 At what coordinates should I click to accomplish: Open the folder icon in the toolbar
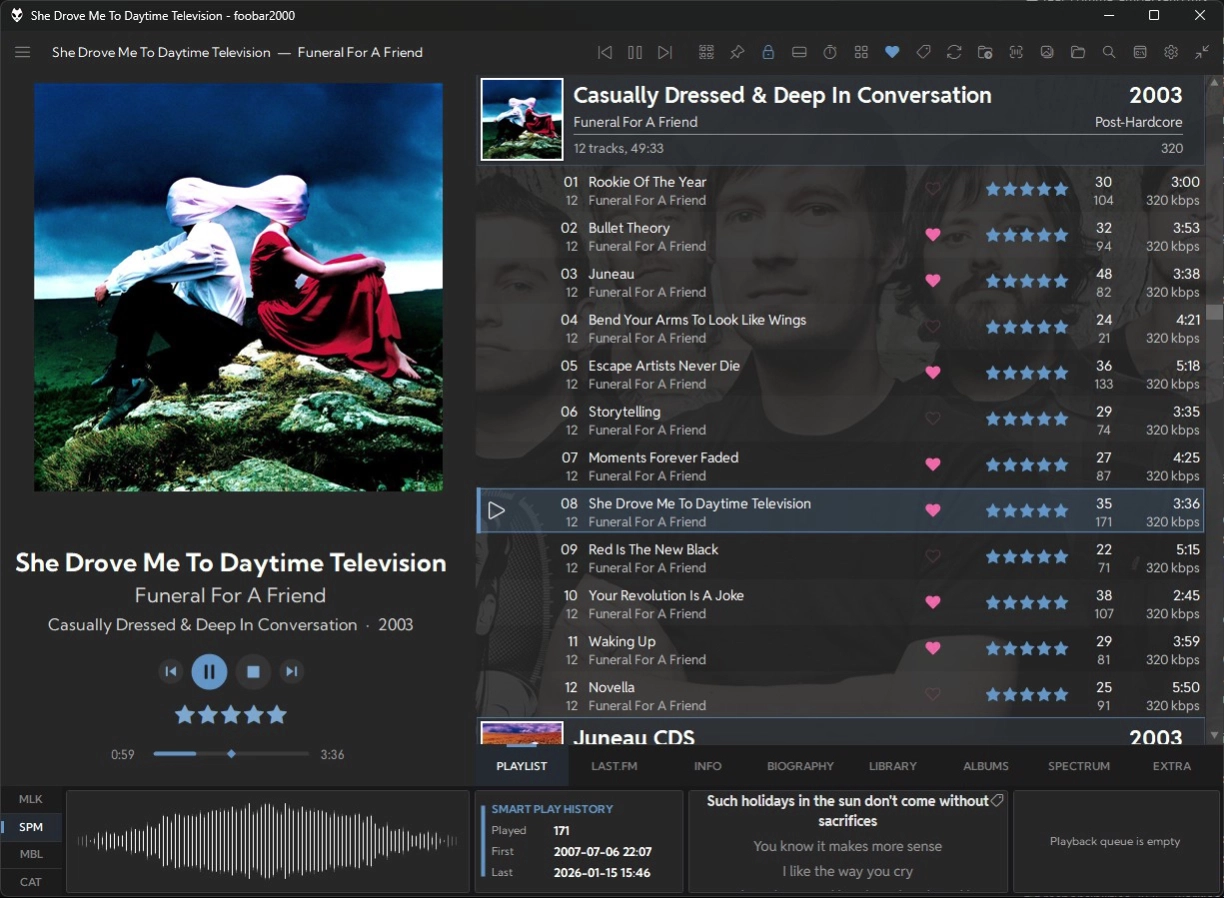(1078, 52)
